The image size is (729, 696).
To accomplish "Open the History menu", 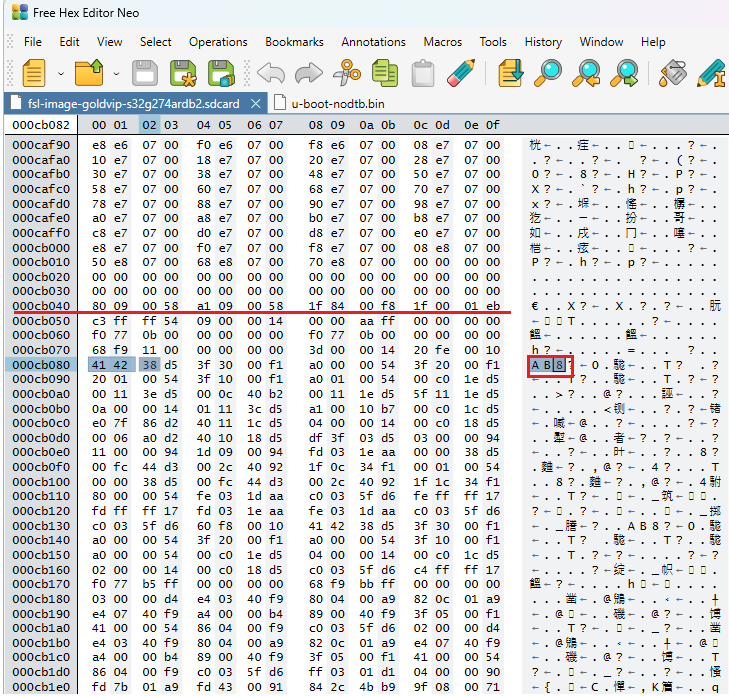I will pyautogui.click(x=543, y=42).
